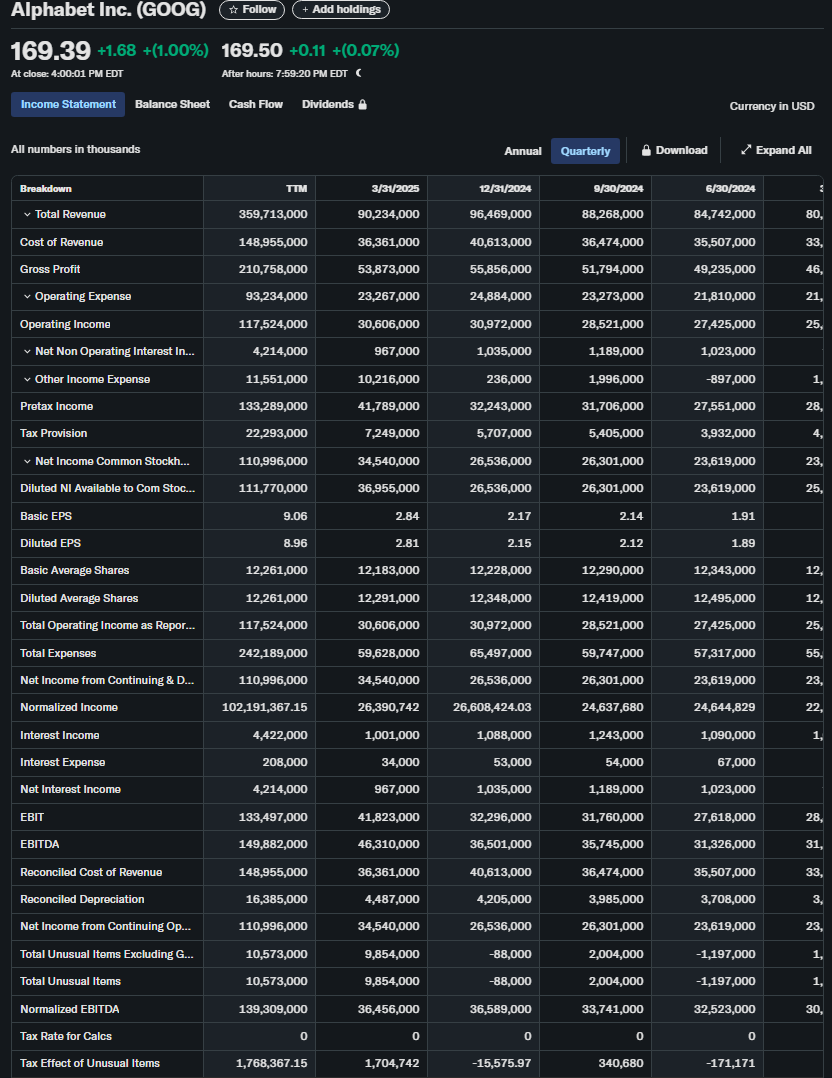Viewport: 832px width, 1078px height.
Task: Click the moon after-hours icon
Action: coord(358,73)
